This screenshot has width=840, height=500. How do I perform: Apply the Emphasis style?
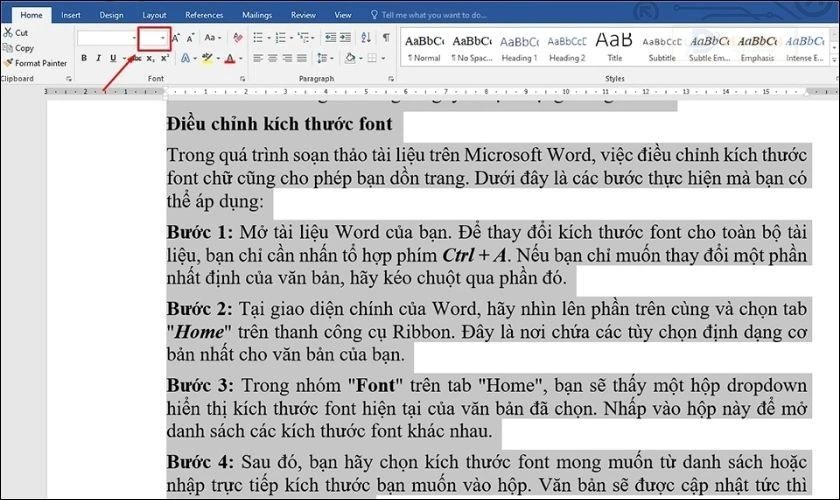tap(758, 48)
